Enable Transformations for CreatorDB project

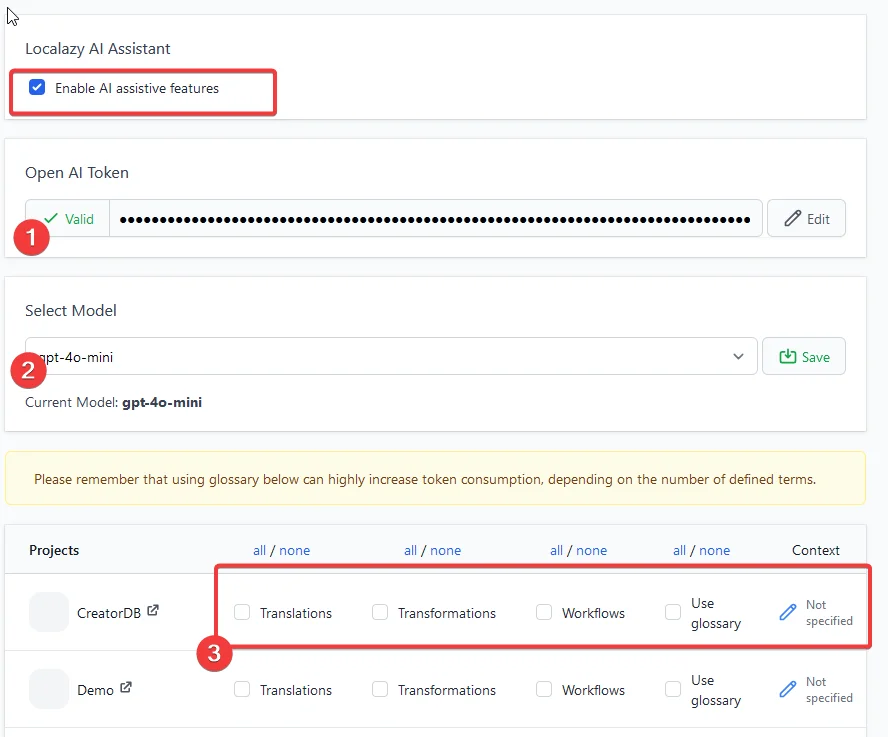(x=380, y=612)
